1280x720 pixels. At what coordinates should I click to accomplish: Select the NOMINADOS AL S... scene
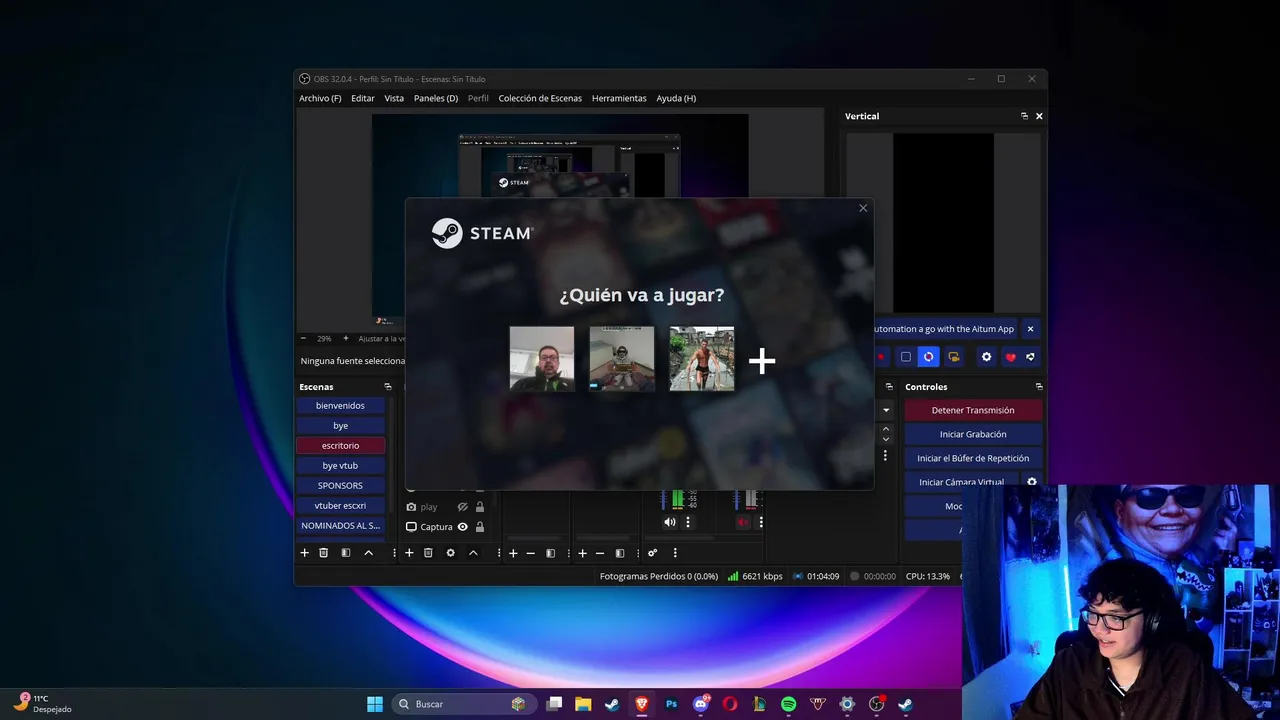coord(340,525)
